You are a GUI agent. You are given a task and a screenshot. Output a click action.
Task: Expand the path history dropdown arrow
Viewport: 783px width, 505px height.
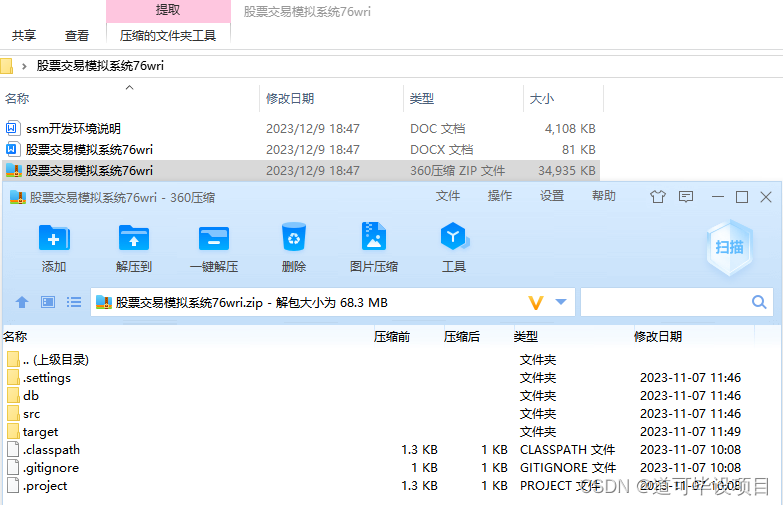tap(561, 302)
